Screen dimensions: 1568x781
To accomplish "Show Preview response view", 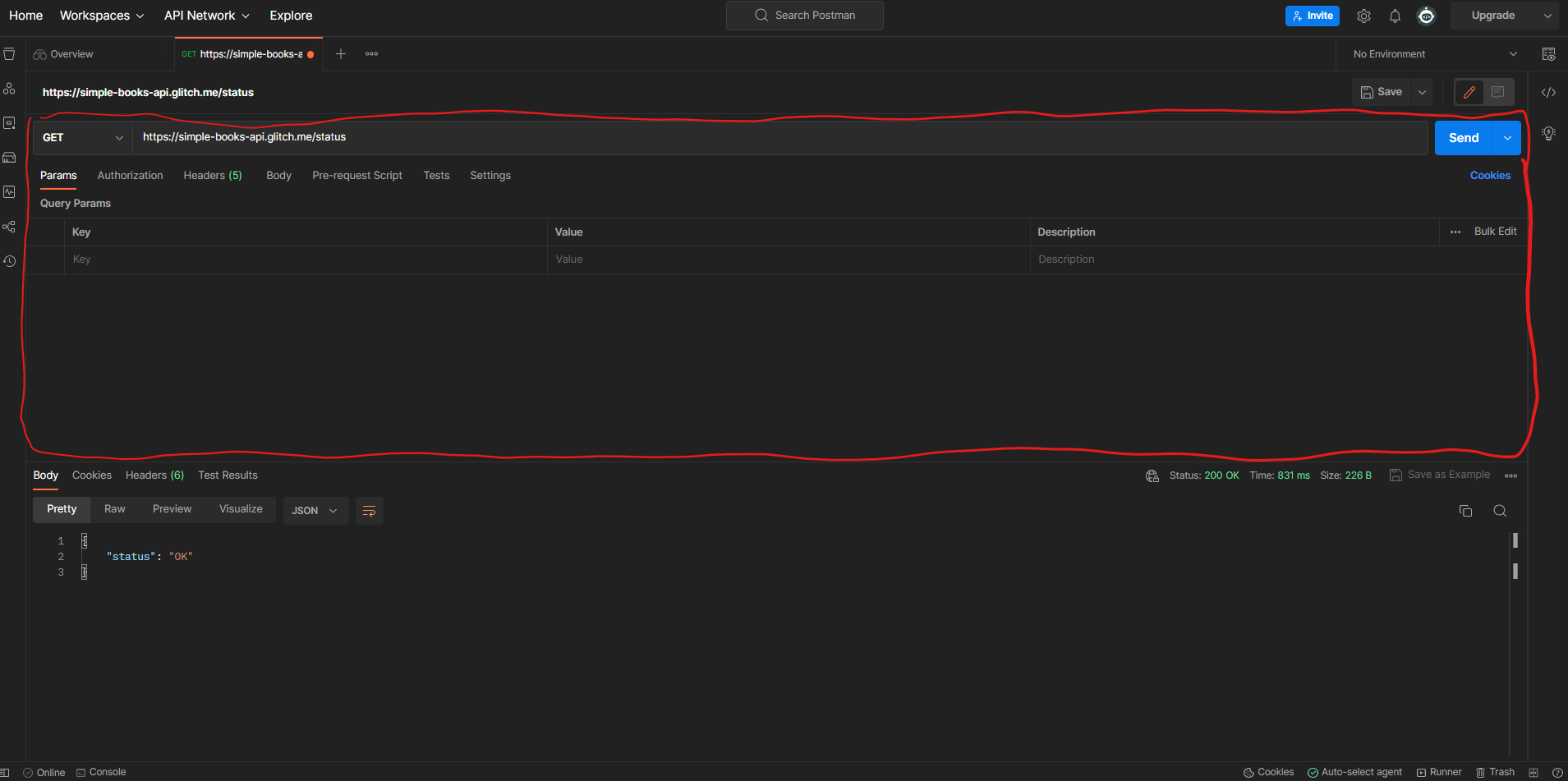I will coord(172,509).
